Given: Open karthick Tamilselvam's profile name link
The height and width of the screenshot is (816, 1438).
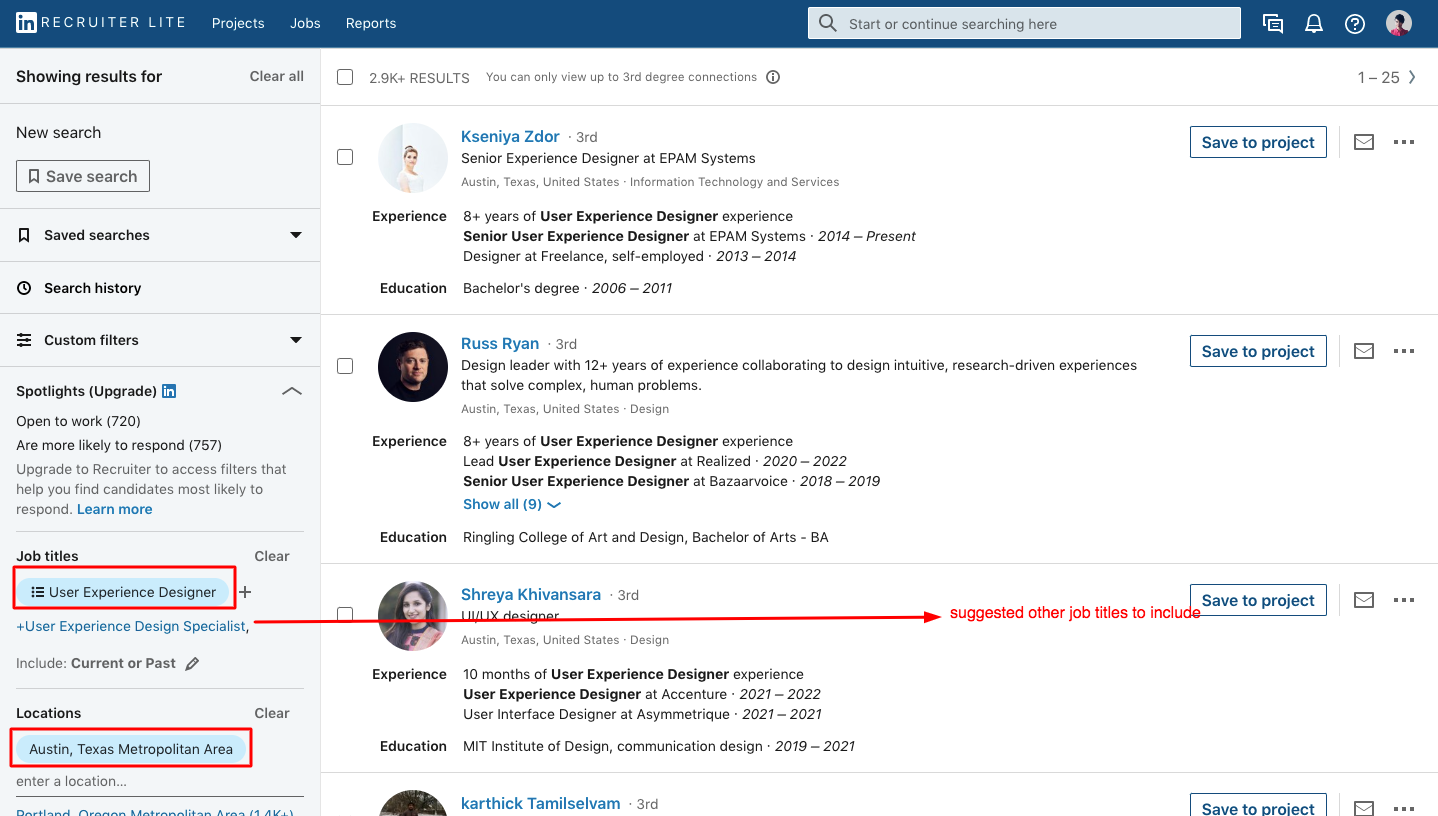Looking at the screenshot, I should click(x=541, y=803).
